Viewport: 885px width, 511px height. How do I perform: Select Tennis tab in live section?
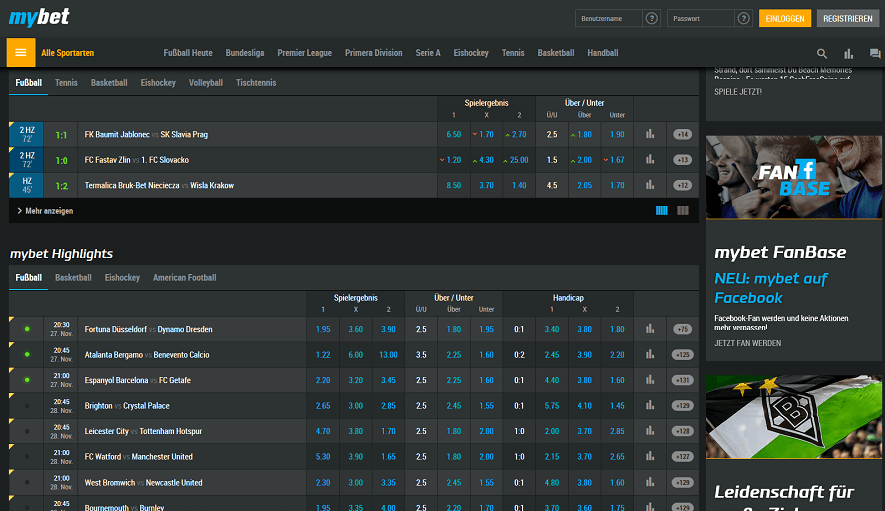66,82
